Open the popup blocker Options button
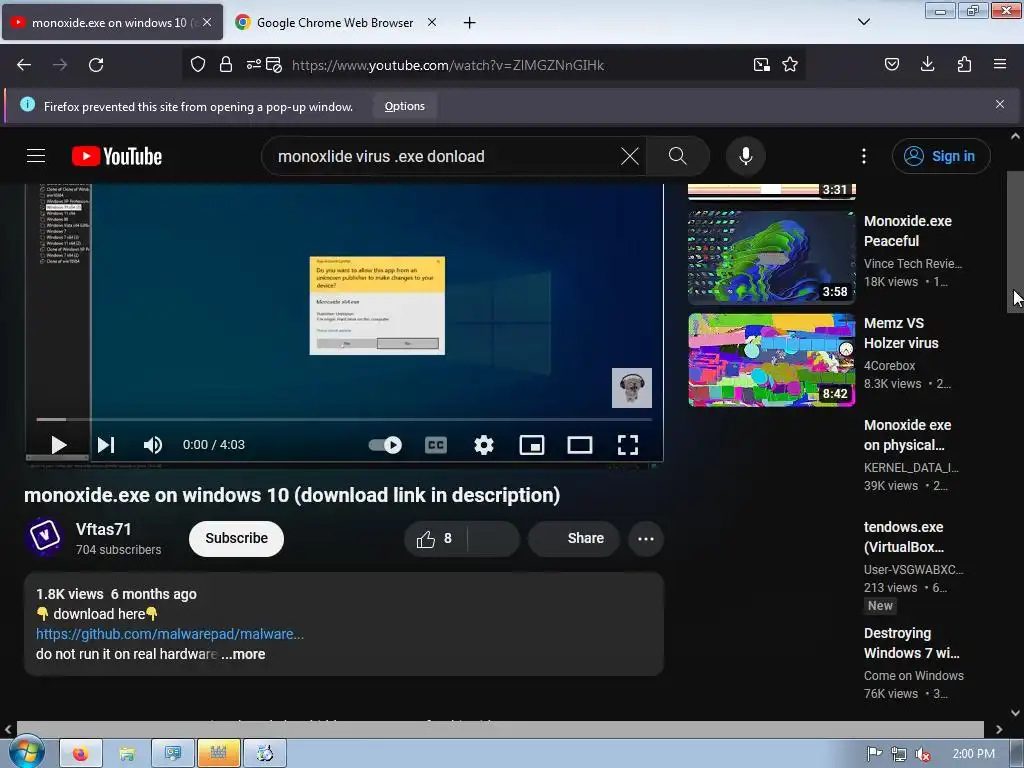1024x768 pixels. (x=405, y=106)
